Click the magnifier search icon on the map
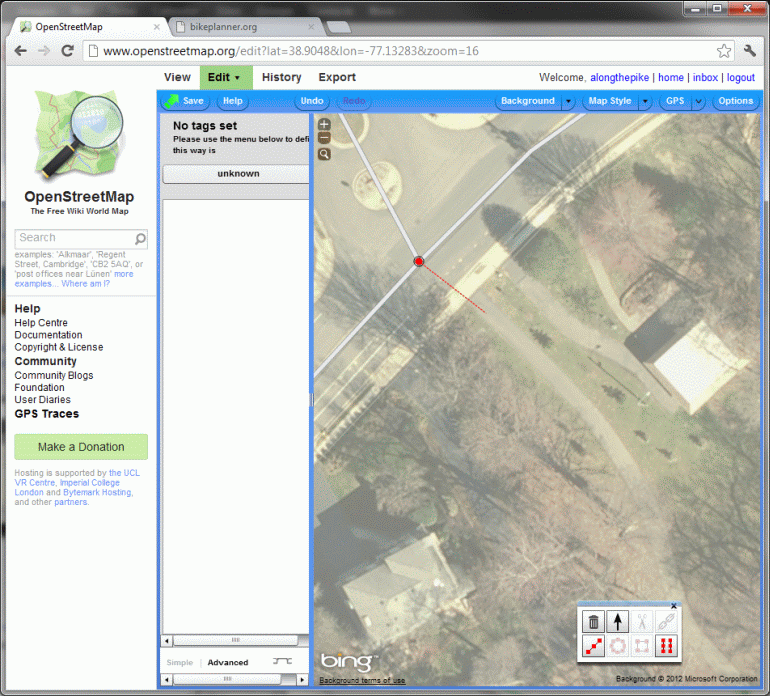The image size is (770, 696). 324,154
